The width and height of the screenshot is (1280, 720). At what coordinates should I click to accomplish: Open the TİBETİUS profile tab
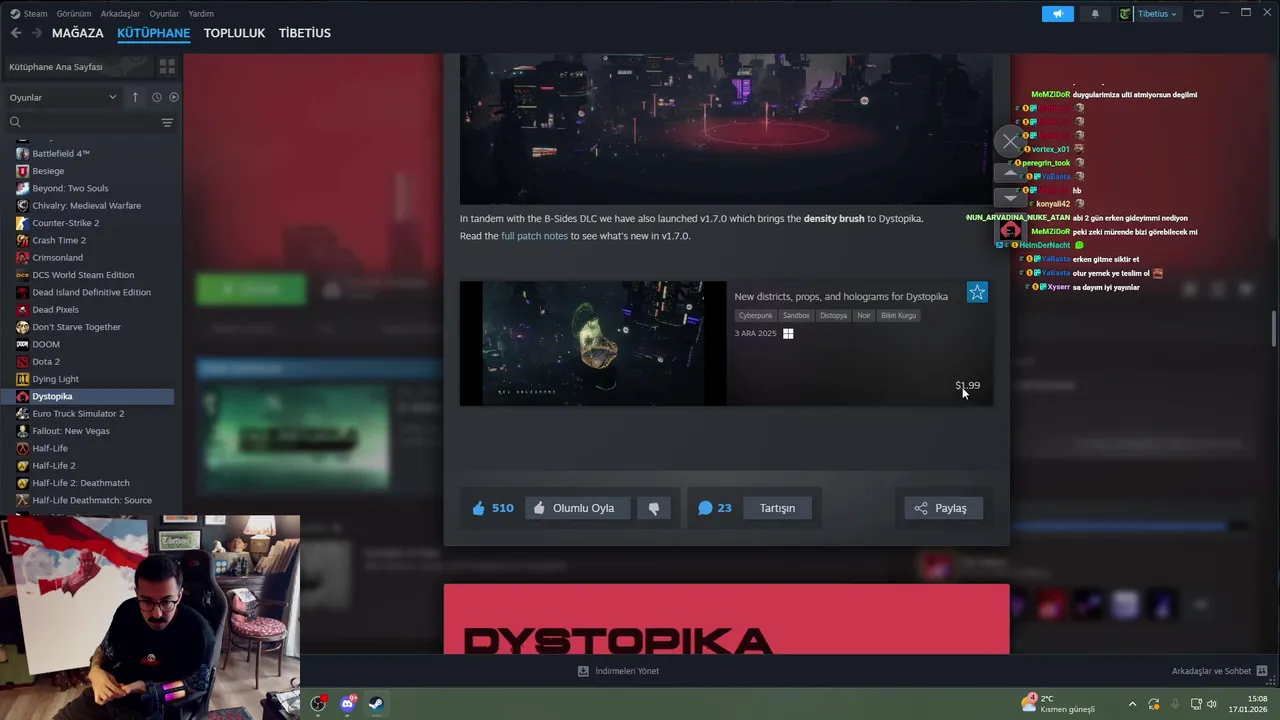pos(305,33)
